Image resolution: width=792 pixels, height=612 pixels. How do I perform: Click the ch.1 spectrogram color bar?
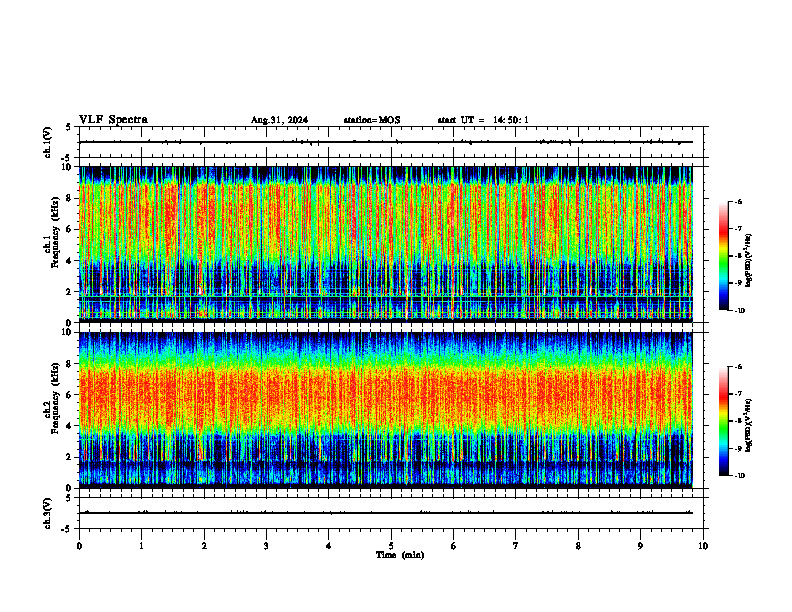tap(723, 256)
